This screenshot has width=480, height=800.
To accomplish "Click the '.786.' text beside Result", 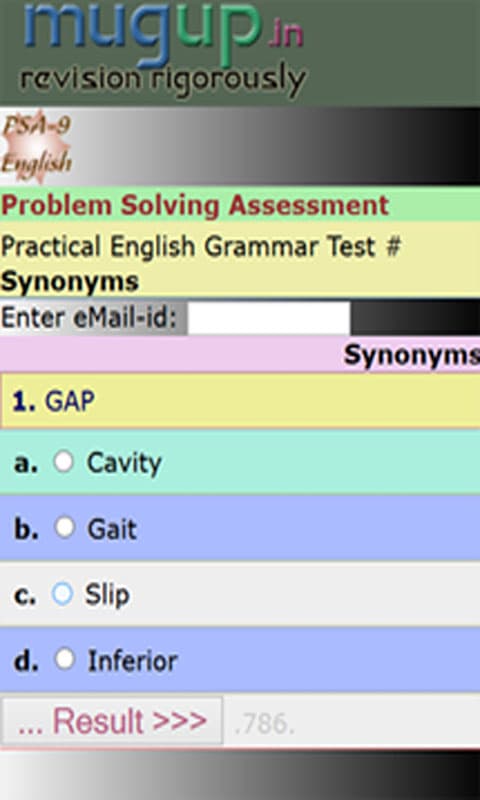I will [x=264, y=724].
